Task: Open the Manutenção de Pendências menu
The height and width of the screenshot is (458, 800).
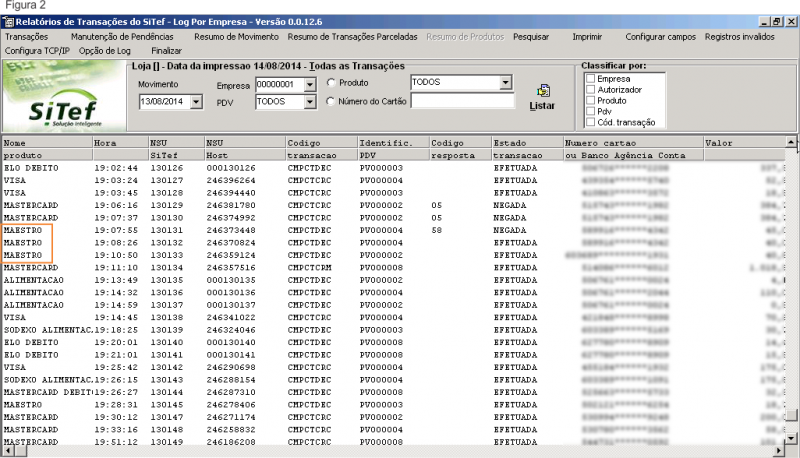Action: [122, 37]
